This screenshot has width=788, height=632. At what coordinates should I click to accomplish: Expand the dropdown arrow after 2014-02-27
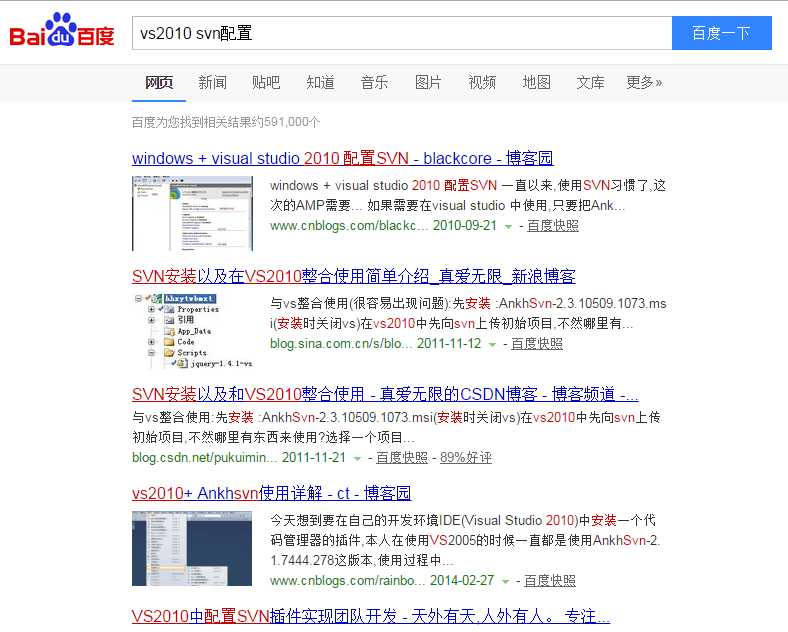pos(505,582)
